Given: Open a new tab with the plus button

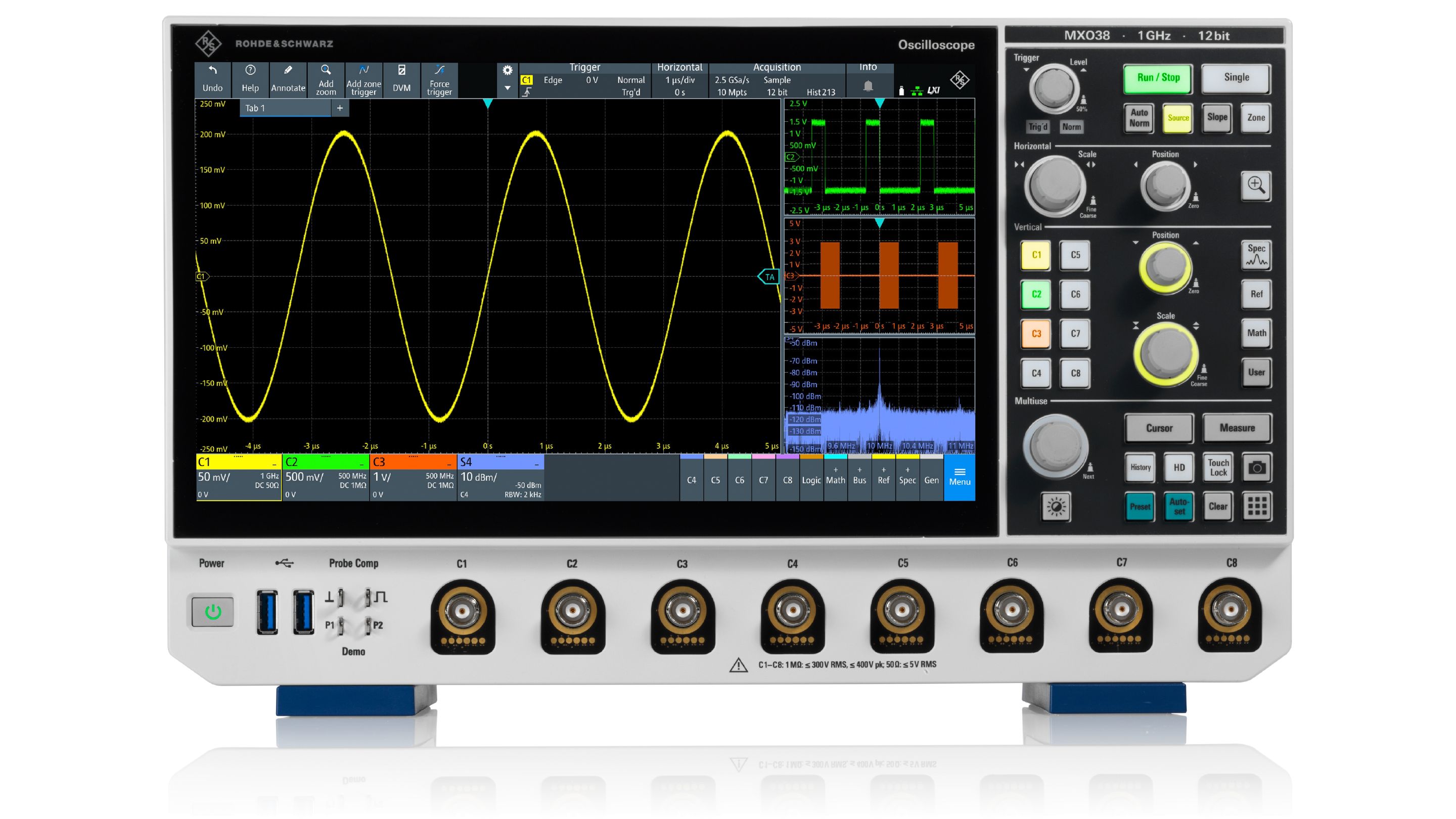Looking at the screenshot, I should click(x=339, y=107).
